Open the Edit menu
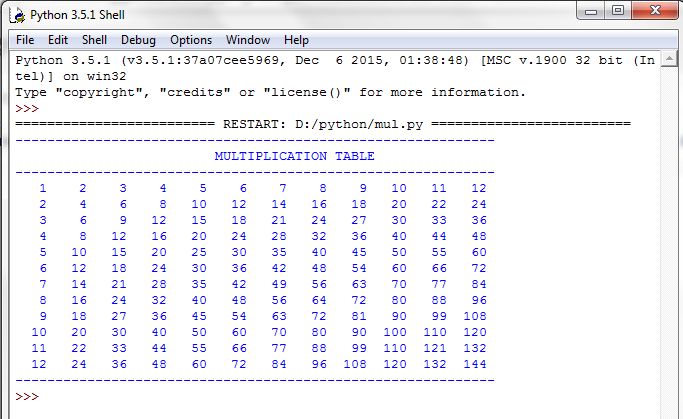Viewport: 683px width, 419px height. click(58, 40)
